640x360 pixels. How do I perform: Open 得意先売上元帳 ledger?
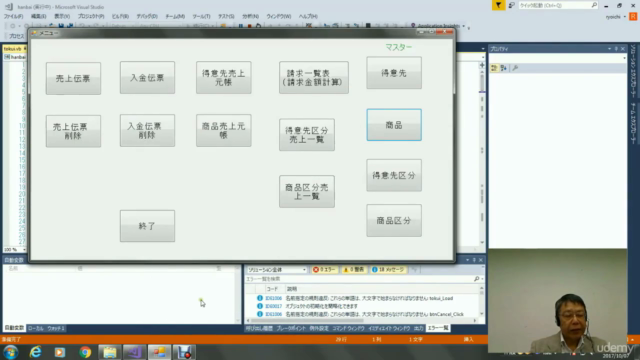224,78
